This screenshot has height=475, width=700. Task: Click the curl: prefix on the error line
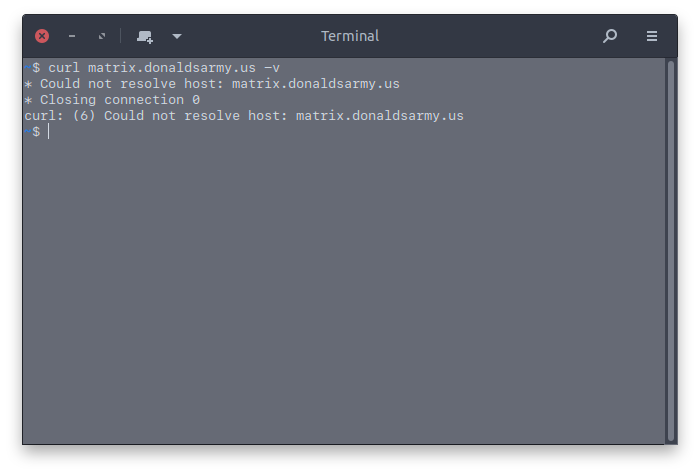click(x=44, y=116)
